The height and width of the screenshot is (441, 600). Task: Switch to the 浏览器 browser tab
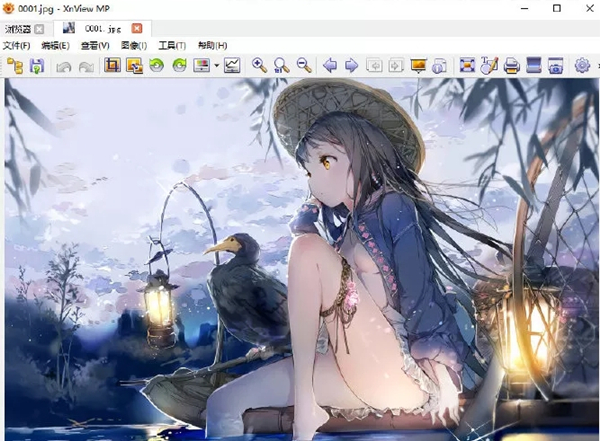tap(19, 28)
